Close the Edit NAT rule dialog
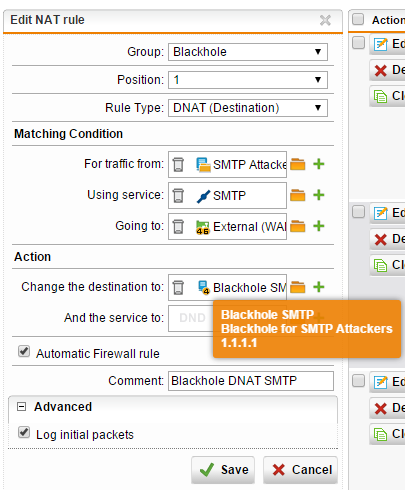 (x=325, y=20)
